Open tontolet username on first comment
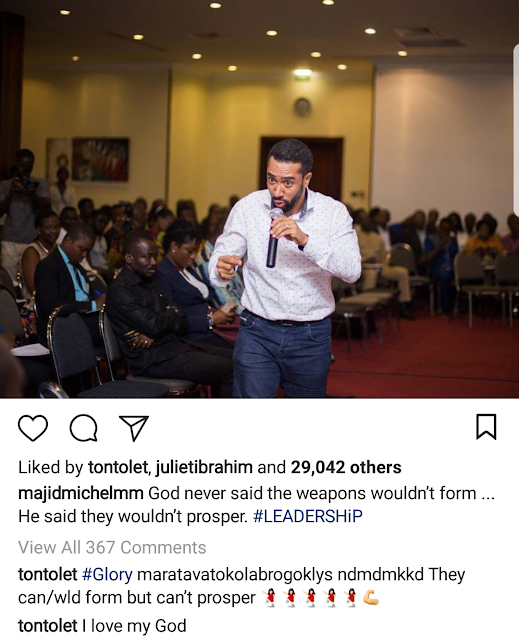This screenshot has height=640, width=519. (48, 574)
